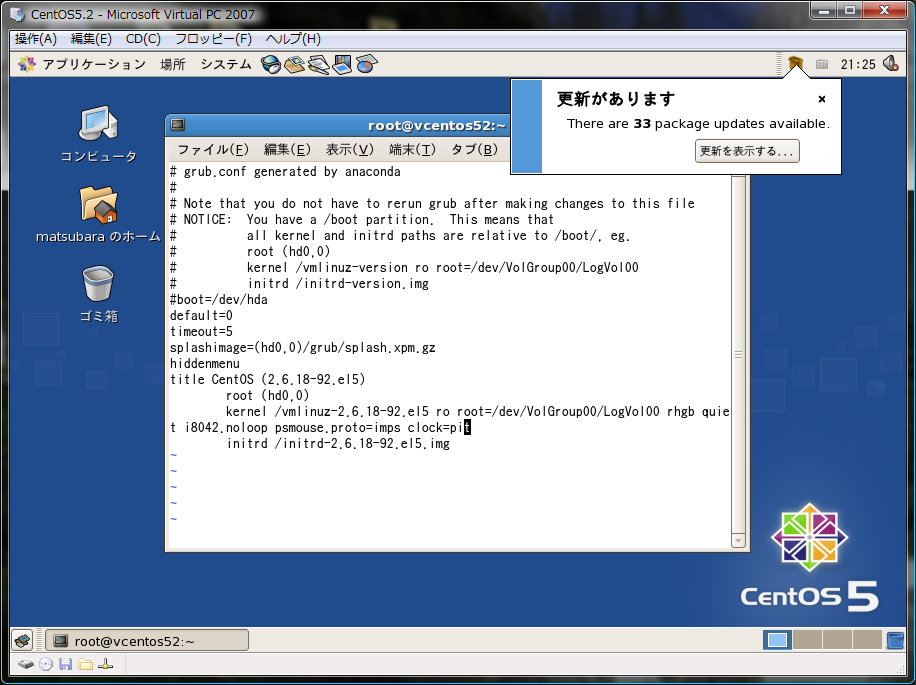916x685 pixels.
Task: Click the 更新を表示する... button
Action: [747, 151]
